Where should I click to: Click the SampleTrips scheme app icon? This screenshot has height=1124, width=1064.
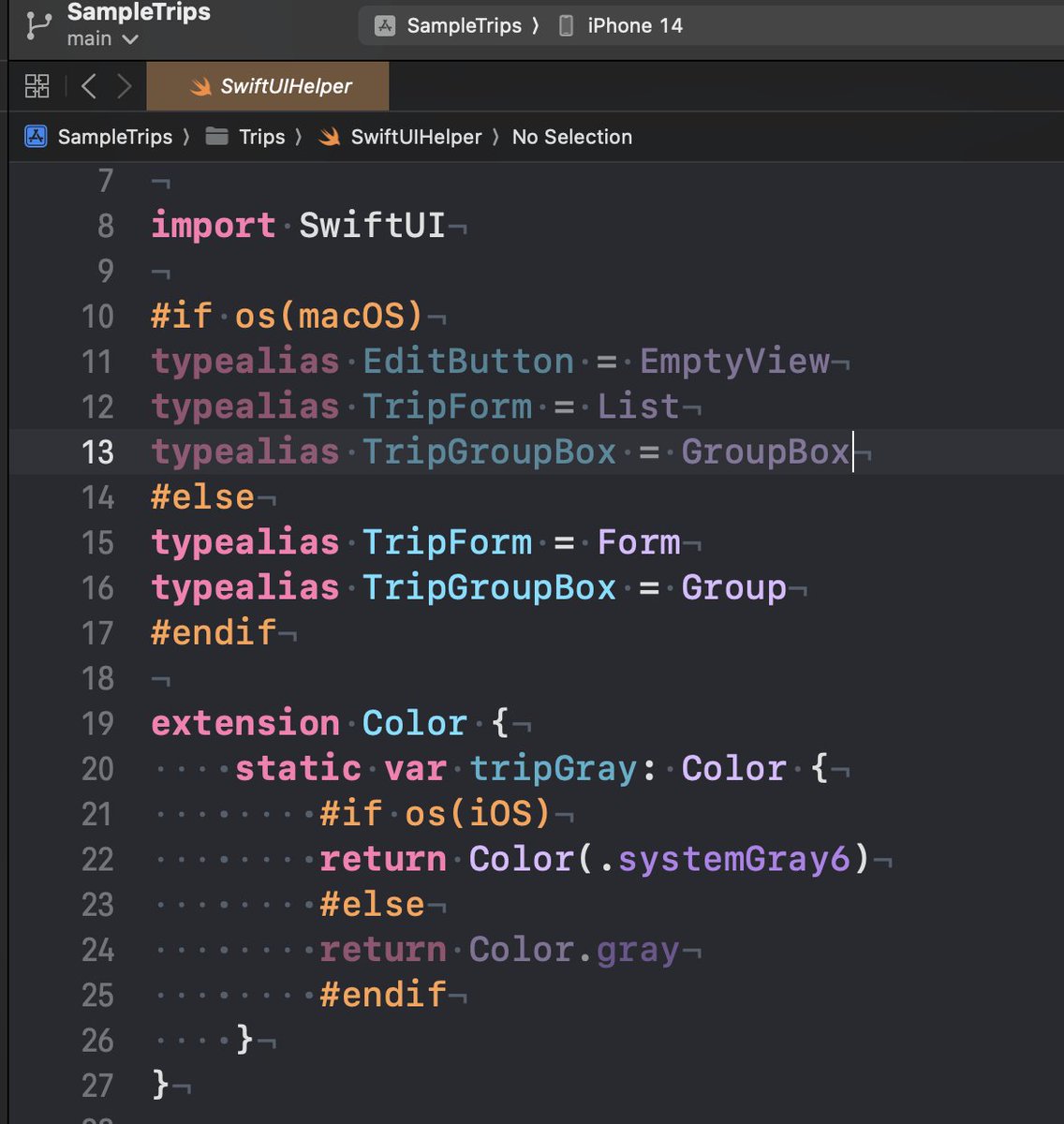[x=385, y=26]
